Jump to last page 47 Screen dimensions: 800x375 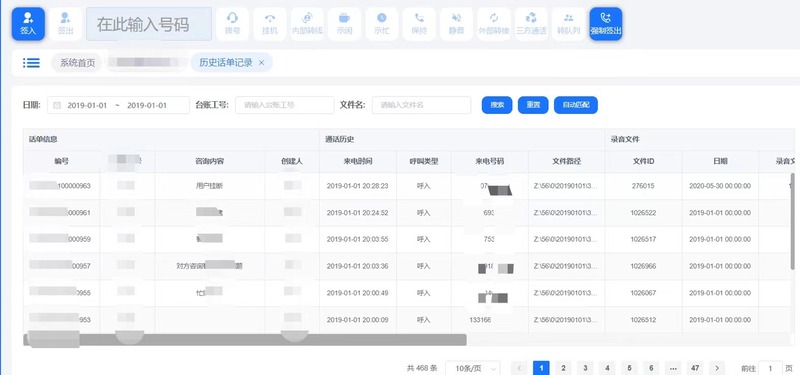coord(695,368)
